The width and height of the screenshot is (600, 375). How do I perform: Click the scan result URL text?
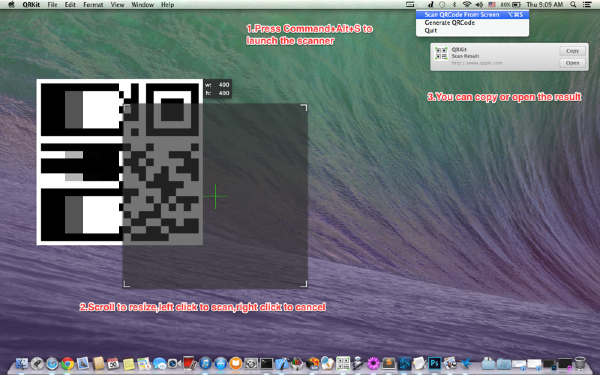tap(477, 63)
